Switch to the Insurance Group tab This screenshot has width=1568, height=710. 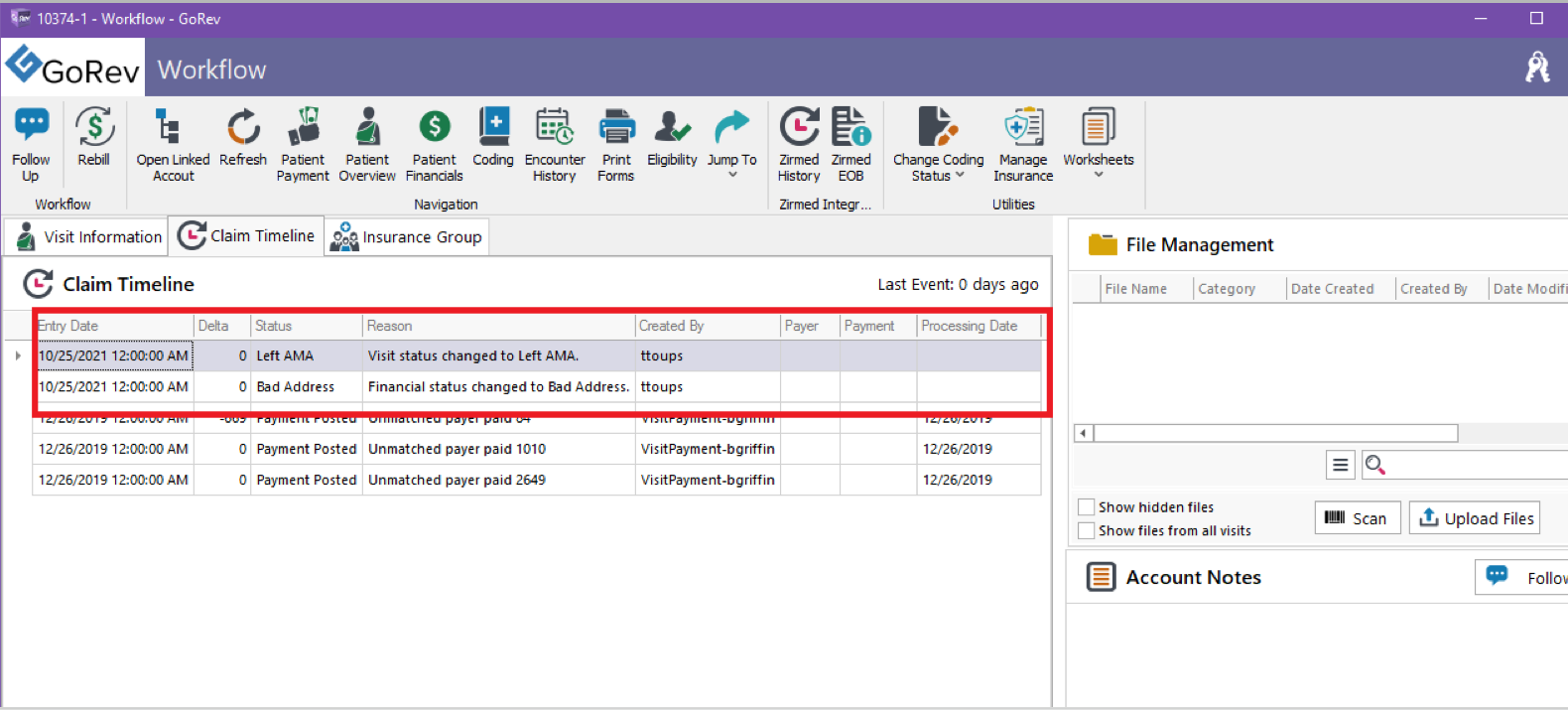407,237
